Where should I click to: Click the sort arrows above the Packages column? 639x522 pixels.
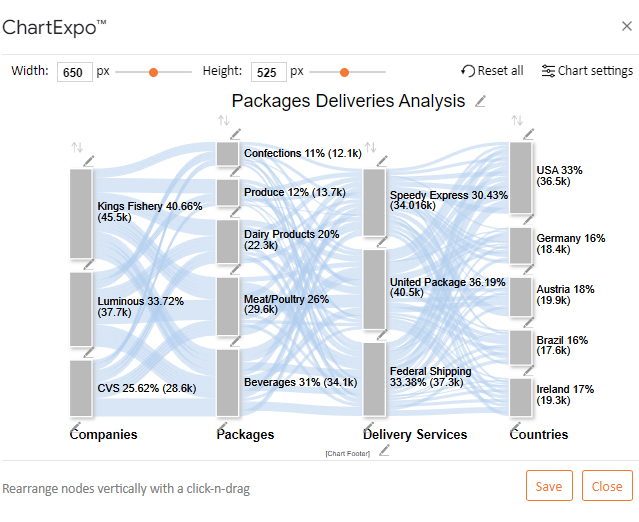pos(224,120)
